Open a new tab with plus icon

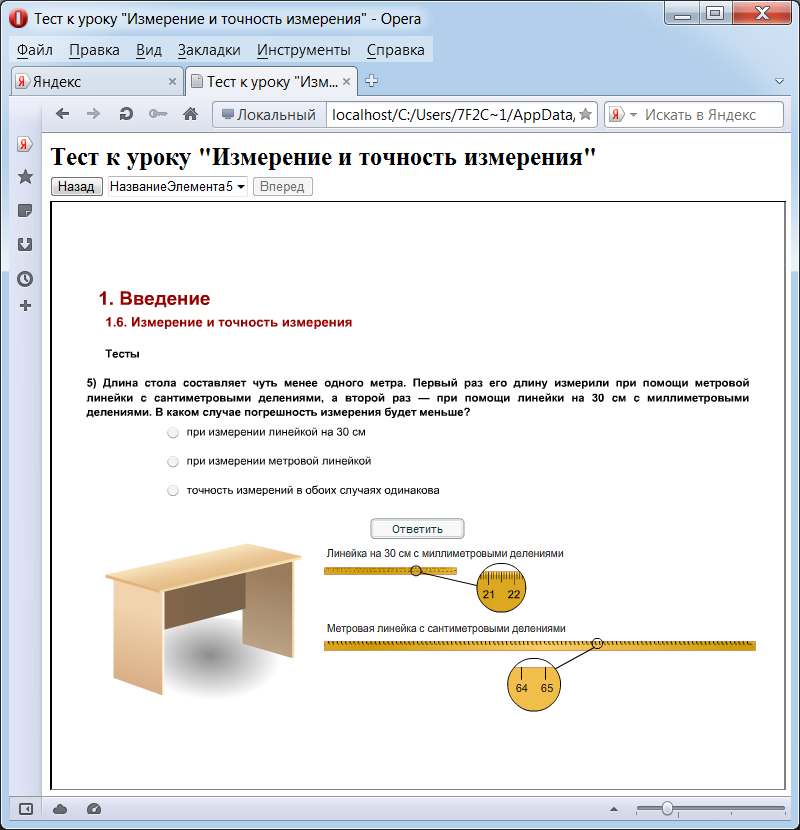click(x=371, y=81)
